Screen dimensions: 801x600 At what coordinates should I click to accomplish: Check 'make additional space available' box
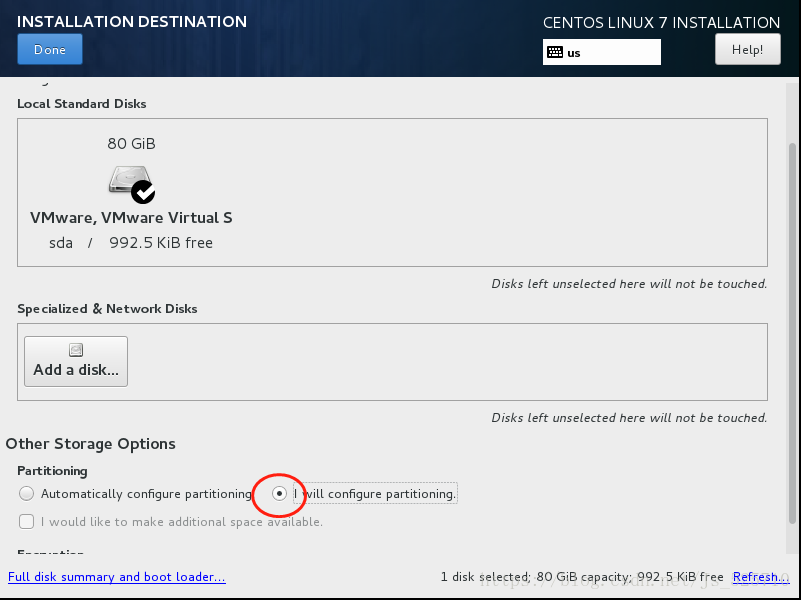tap(27, 521)
